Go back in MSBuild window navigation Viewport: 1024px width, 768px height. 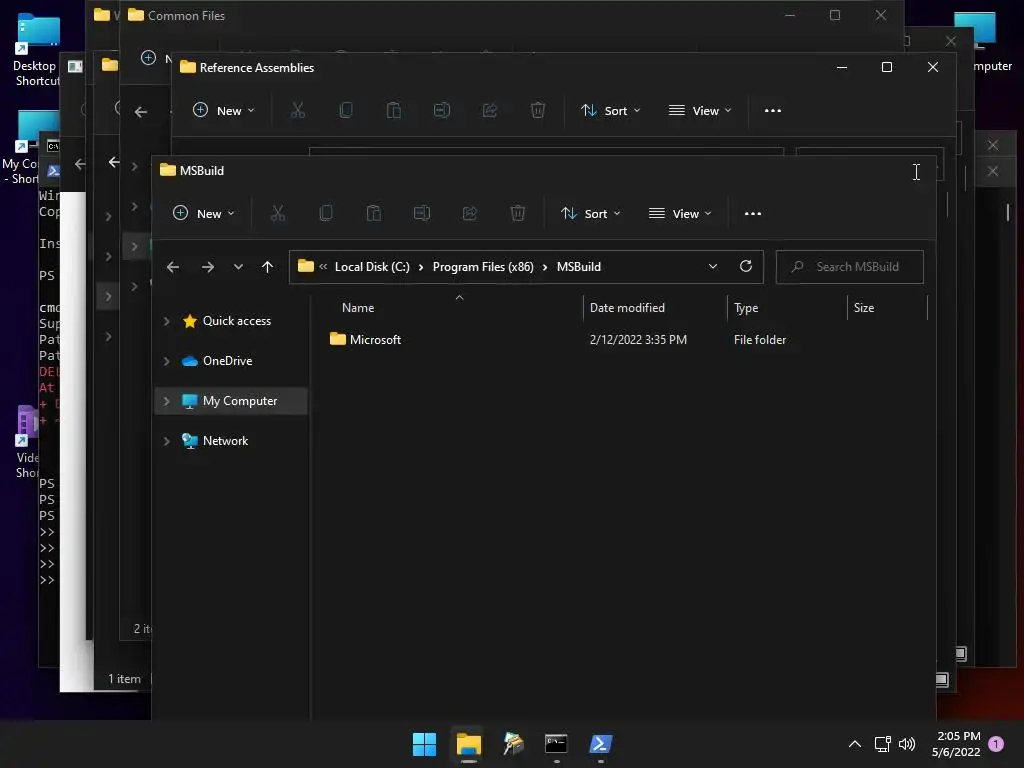(x=173, y=267)
